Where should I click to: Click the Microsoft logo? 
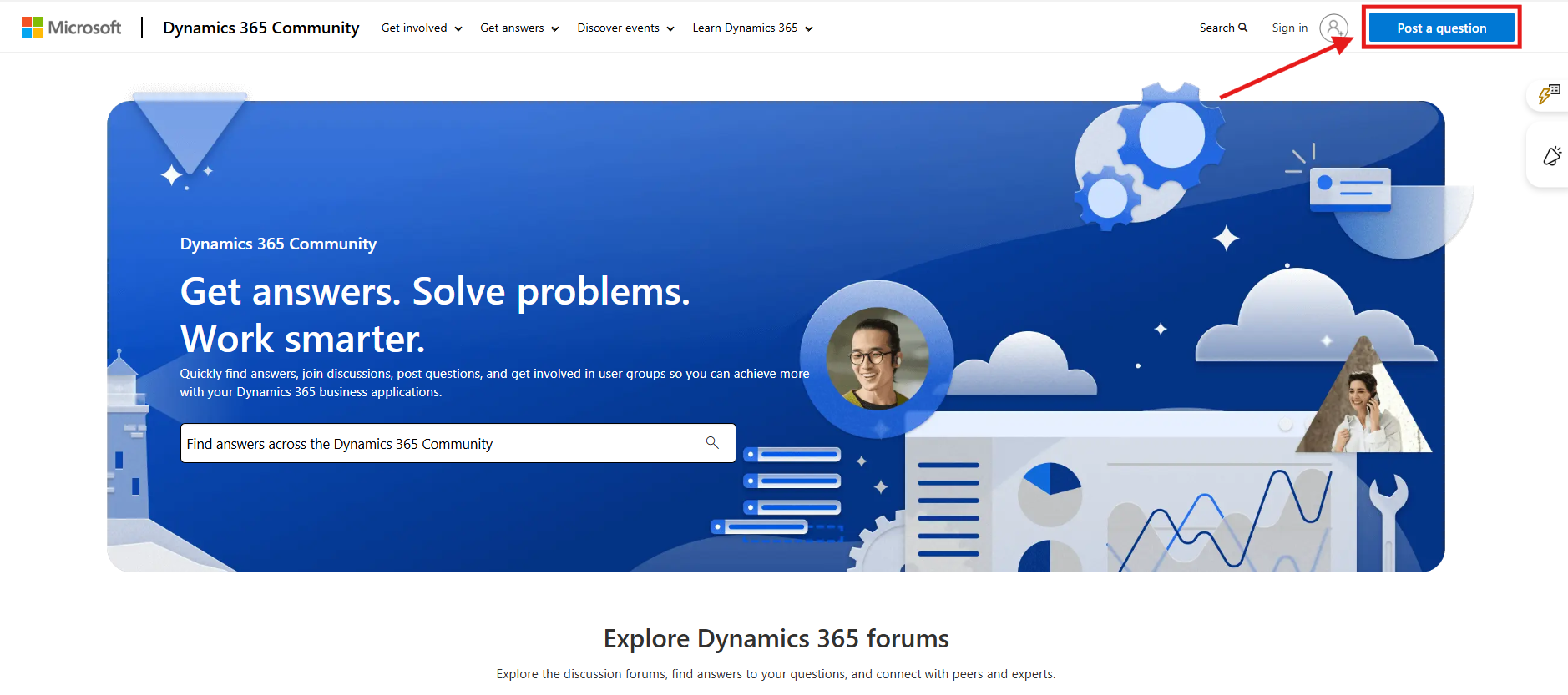point(71,28)
